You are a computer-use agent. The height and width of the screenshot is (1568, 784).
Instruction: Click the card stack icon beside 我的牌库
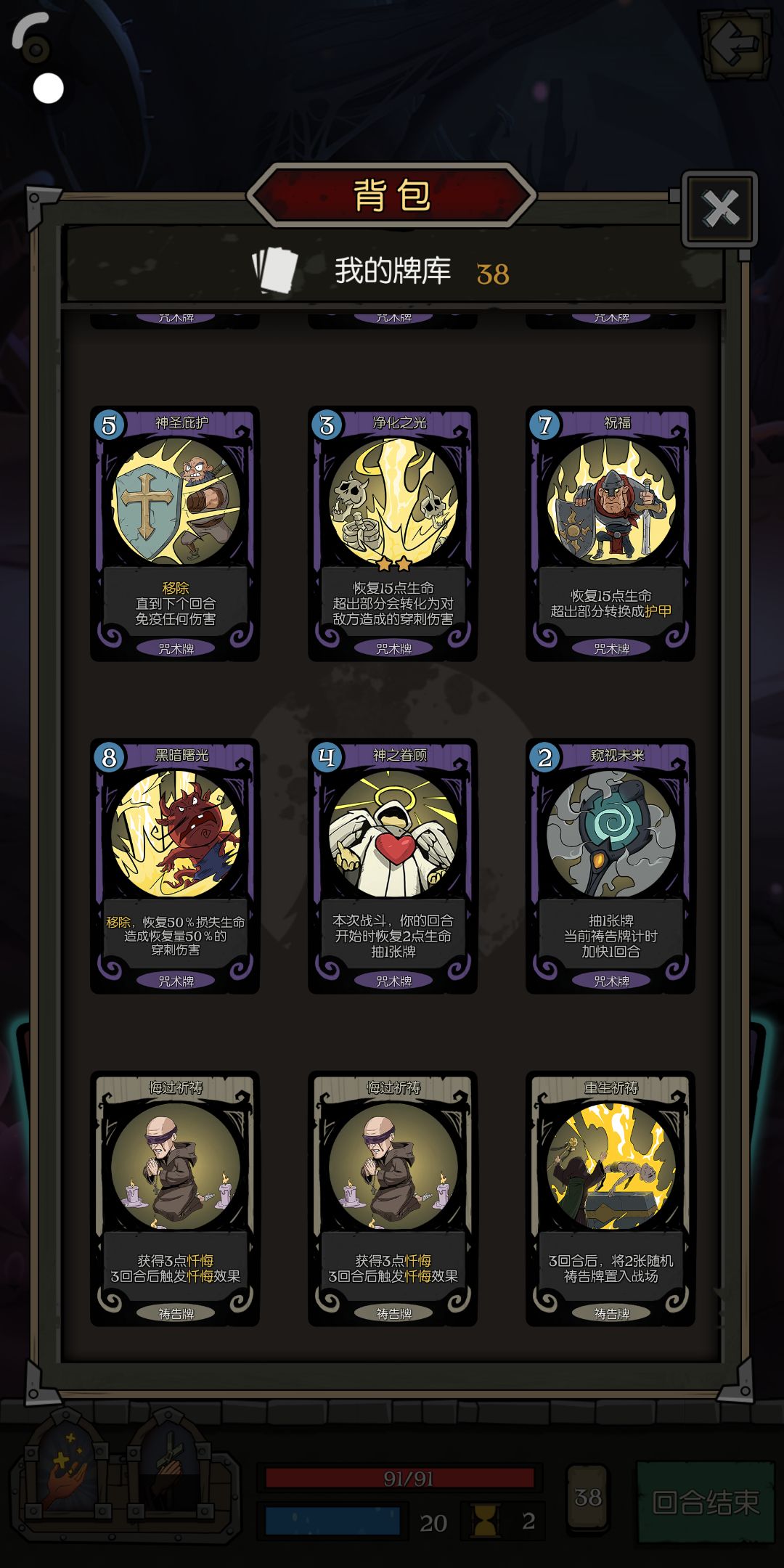point(275,271)
